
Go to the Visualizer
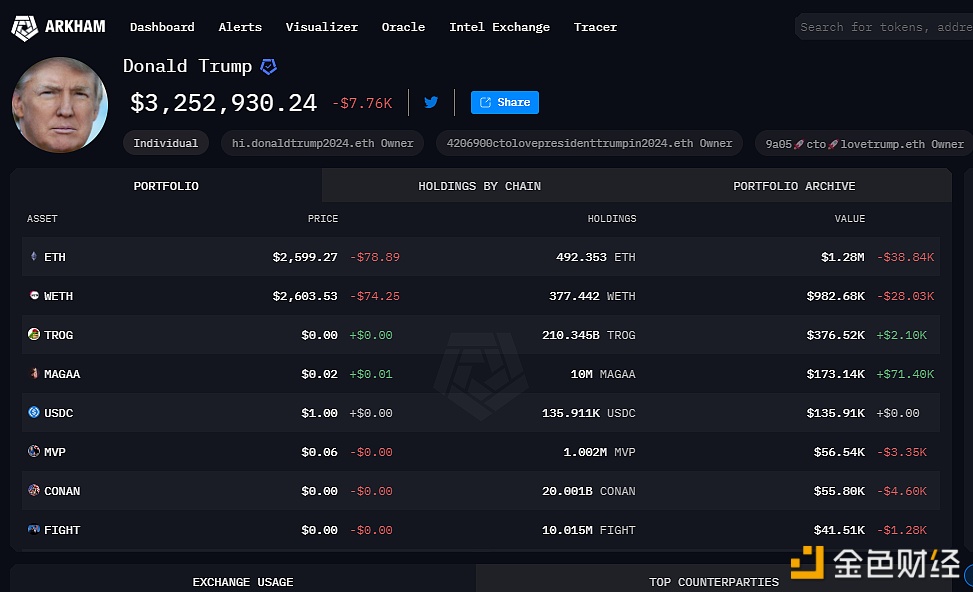click(x=321, y=27)
